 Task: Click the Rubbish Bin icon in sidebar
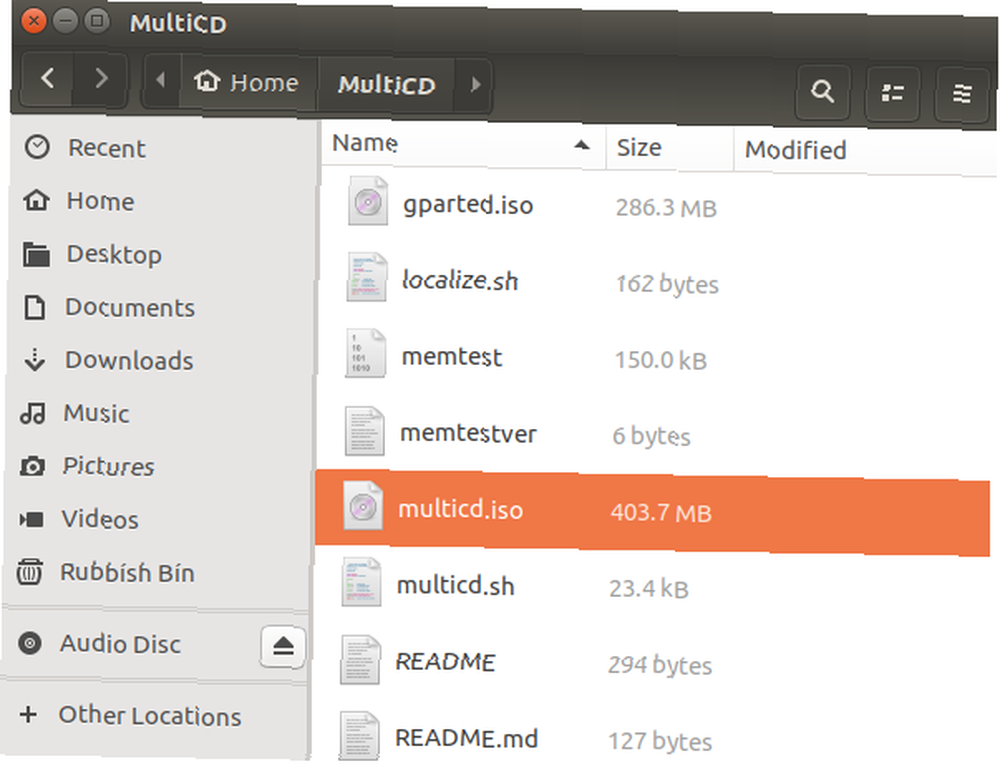tap(29, 571)
